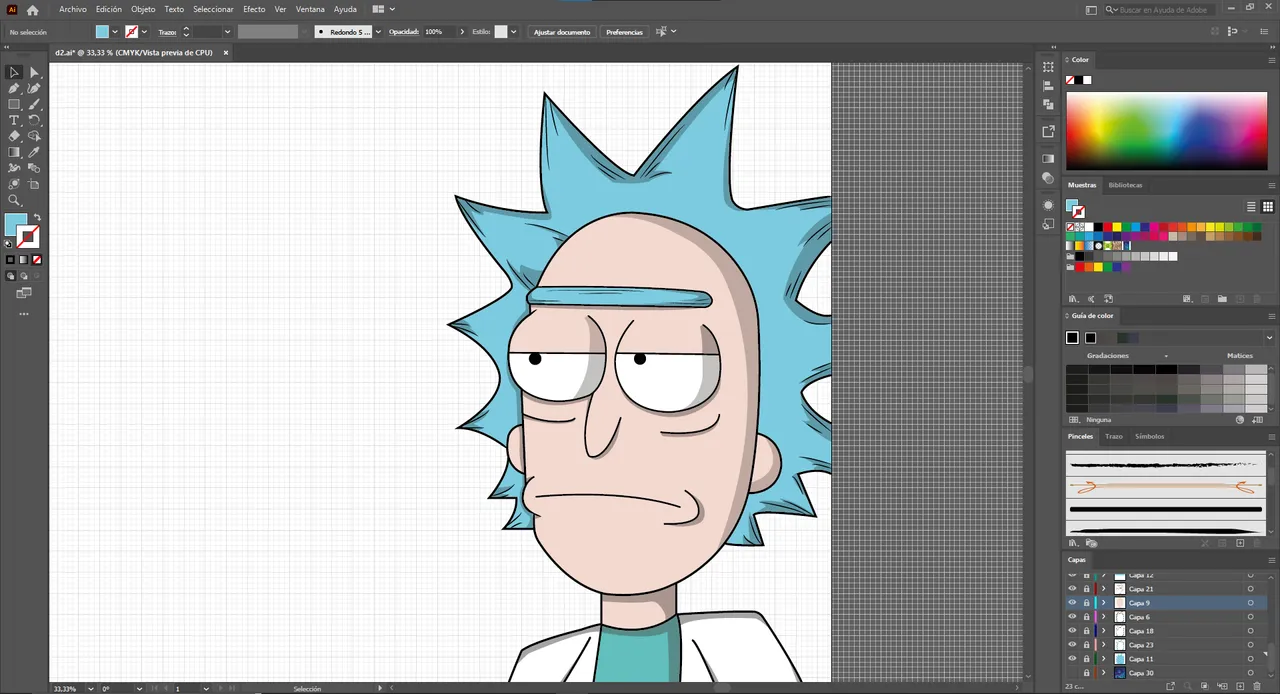Open the Archivo menu
Image resolution: width=1280 pixels, height=694 pixels.
(x=73, y=9)
